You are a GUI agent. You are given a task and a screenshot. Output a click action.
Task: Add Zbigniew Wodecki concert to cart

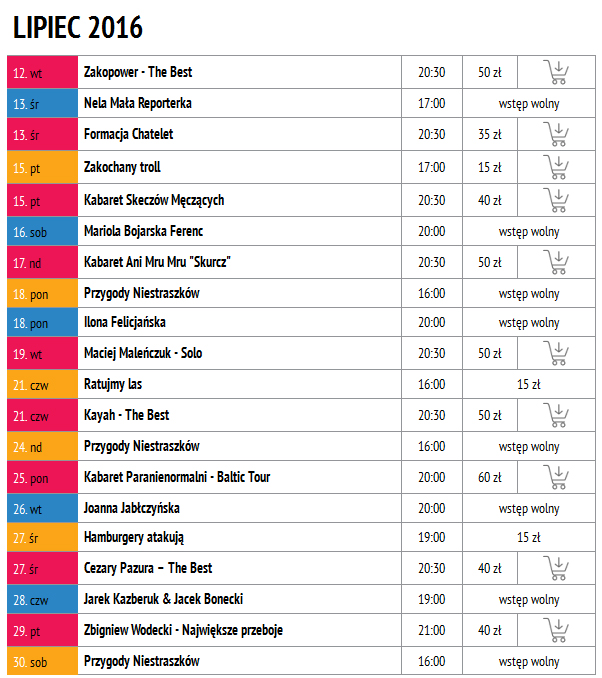point(556,630)
